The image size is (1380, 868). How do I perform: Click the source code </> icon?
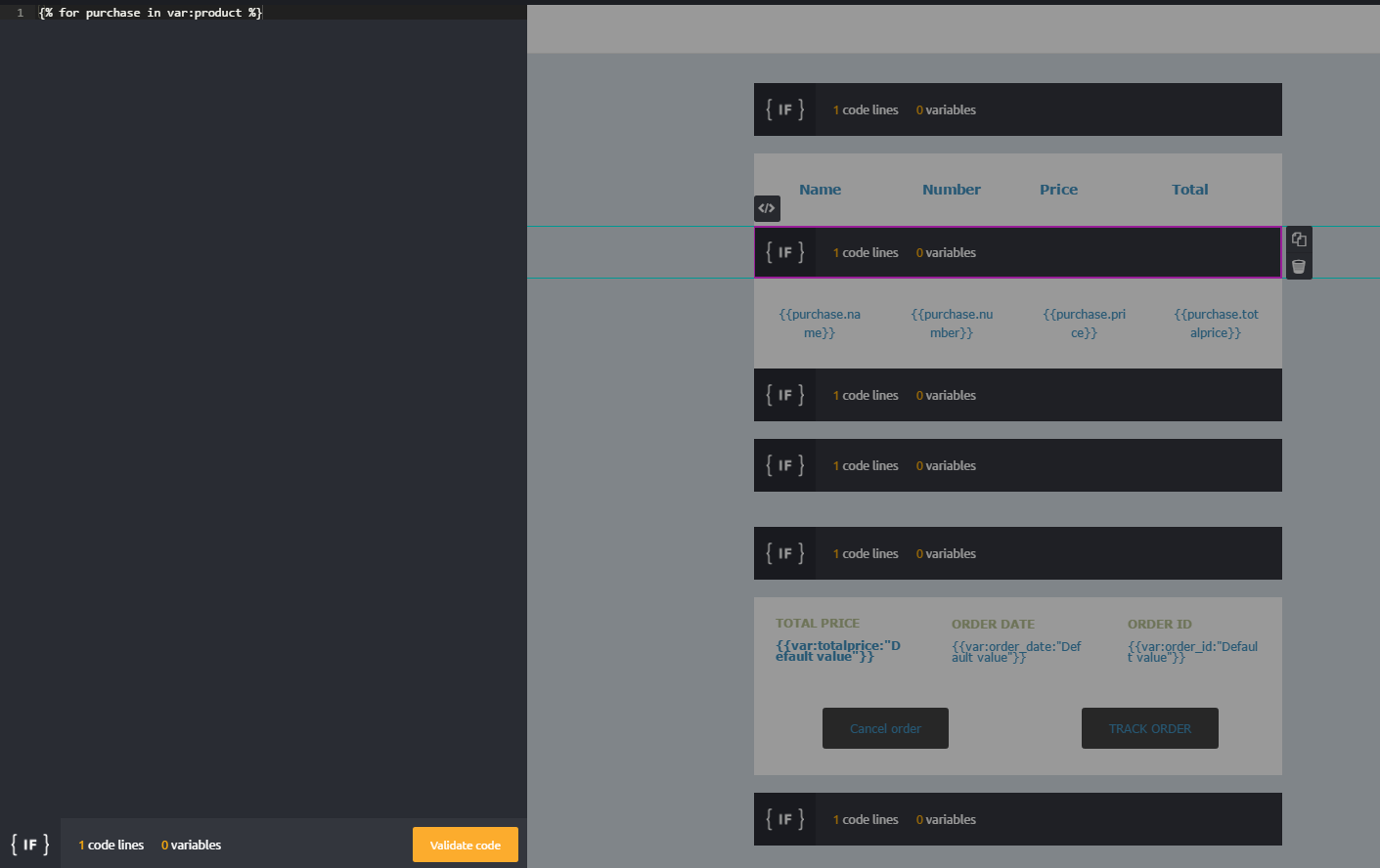pos(767,208)
